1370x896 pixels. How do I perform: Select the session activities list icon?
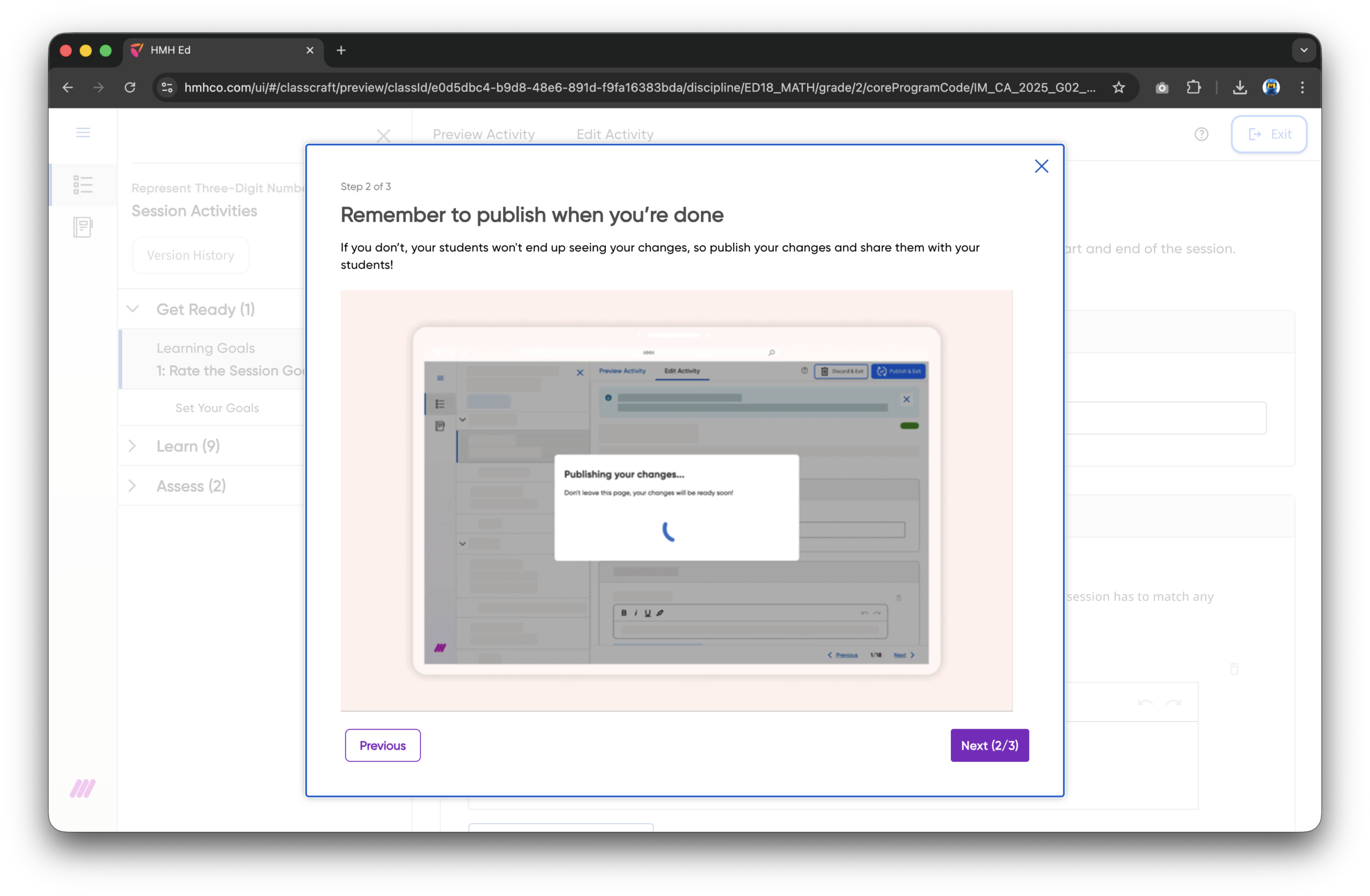coord(83,185)
